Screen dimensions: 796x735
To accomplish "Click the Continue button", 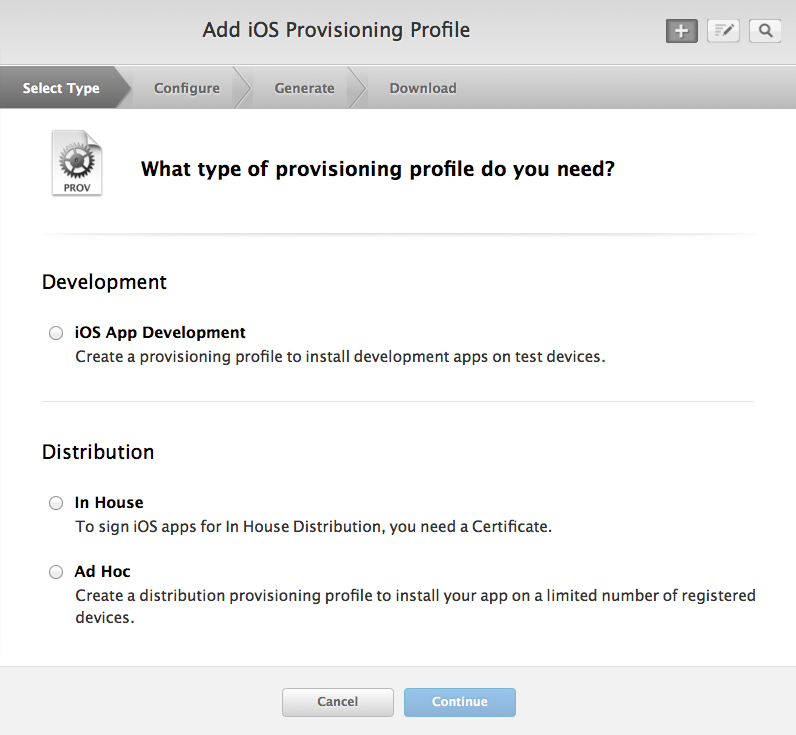I will (x=460, y=702).
